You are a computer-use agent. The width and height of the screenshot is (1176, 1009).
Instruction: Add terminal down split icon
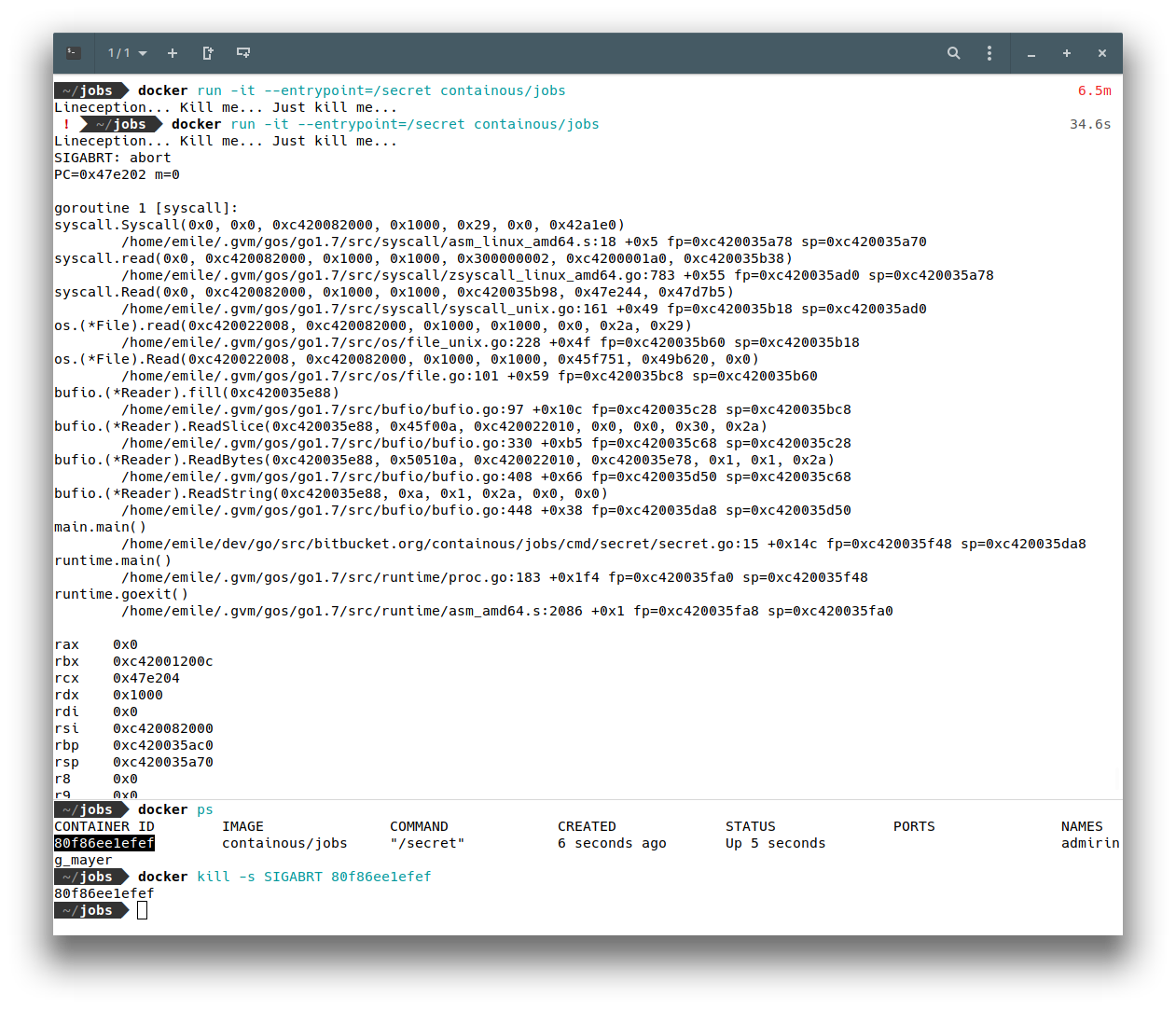click(x=243, y=53)
